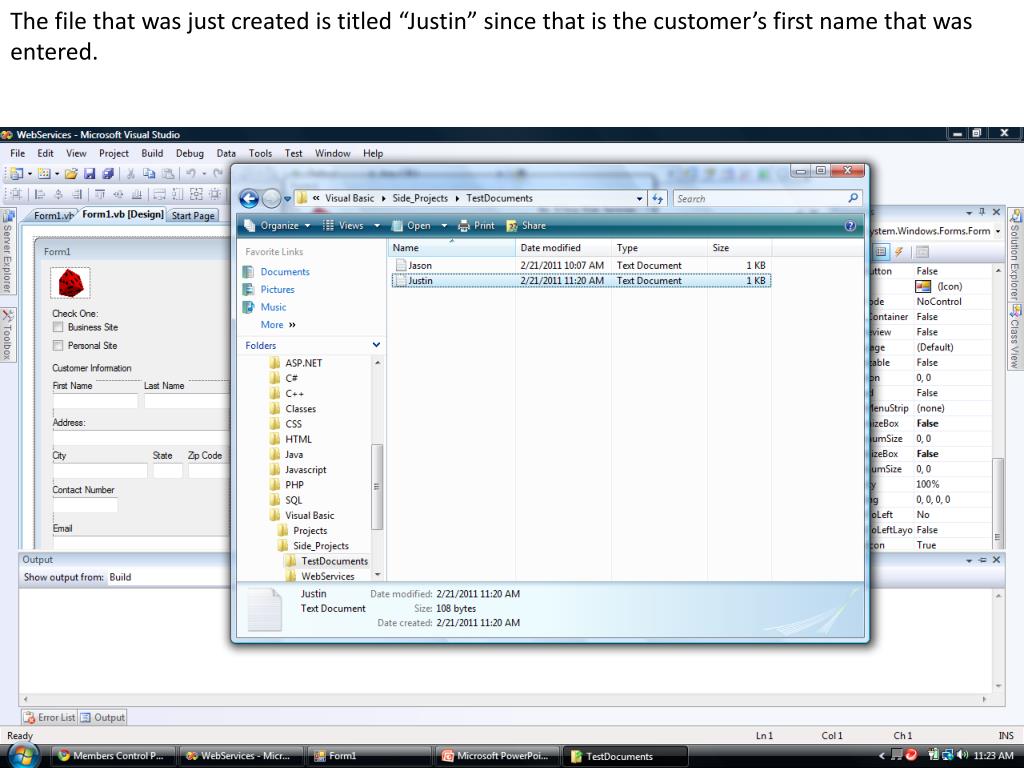Image resolution: width=1024 pixels, height=768 pixels.
Task: Click the red dice picture on Form1
Action: pos(71,283)
